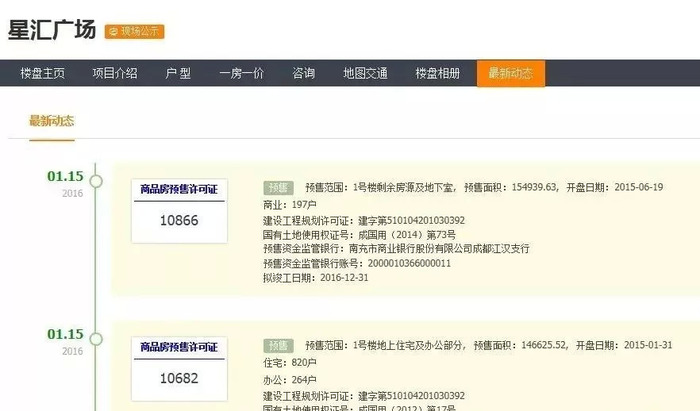Click the 南充市商业银行 supervising bank line
This screenshot has height=411, width=700.
pyautogui.click(x=396, y=249)
